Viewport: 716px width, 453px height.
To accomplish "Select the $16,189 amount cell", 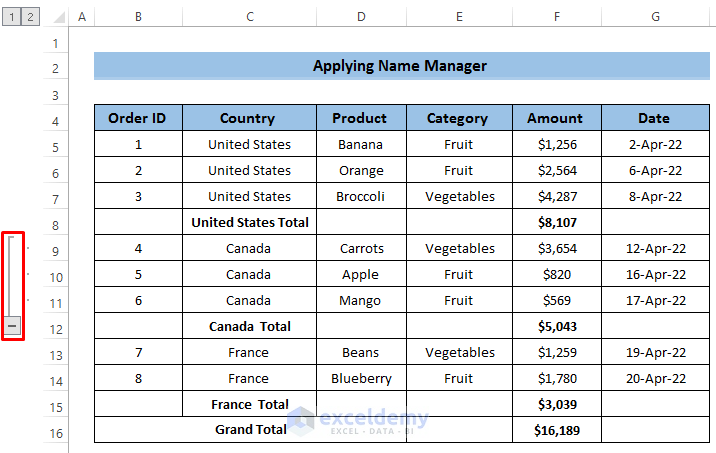I will pos(555,430).
